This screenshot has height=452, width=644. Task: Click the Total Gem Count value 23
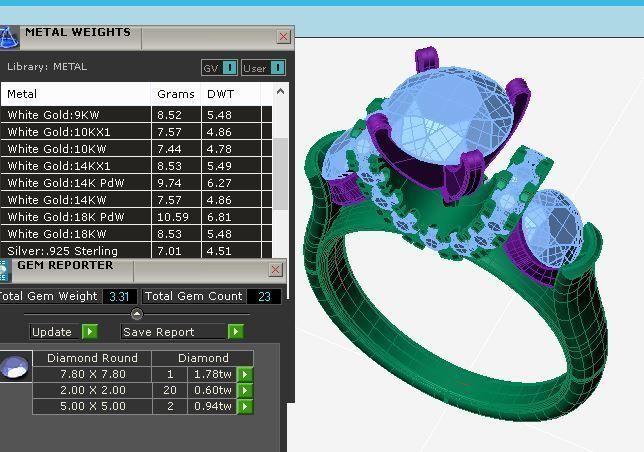(x=264, y=296)
